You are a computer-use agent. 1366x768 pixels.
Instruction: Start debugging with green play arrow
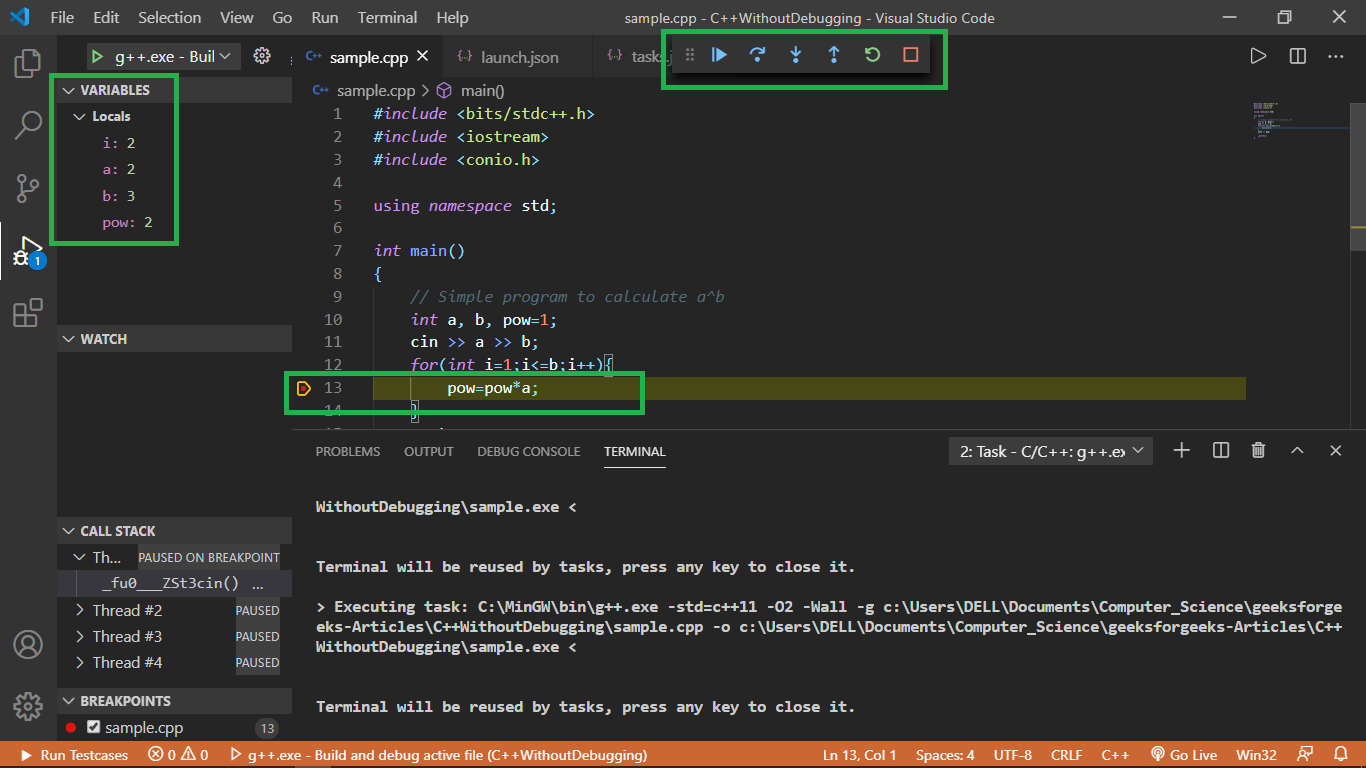[99, 56]
